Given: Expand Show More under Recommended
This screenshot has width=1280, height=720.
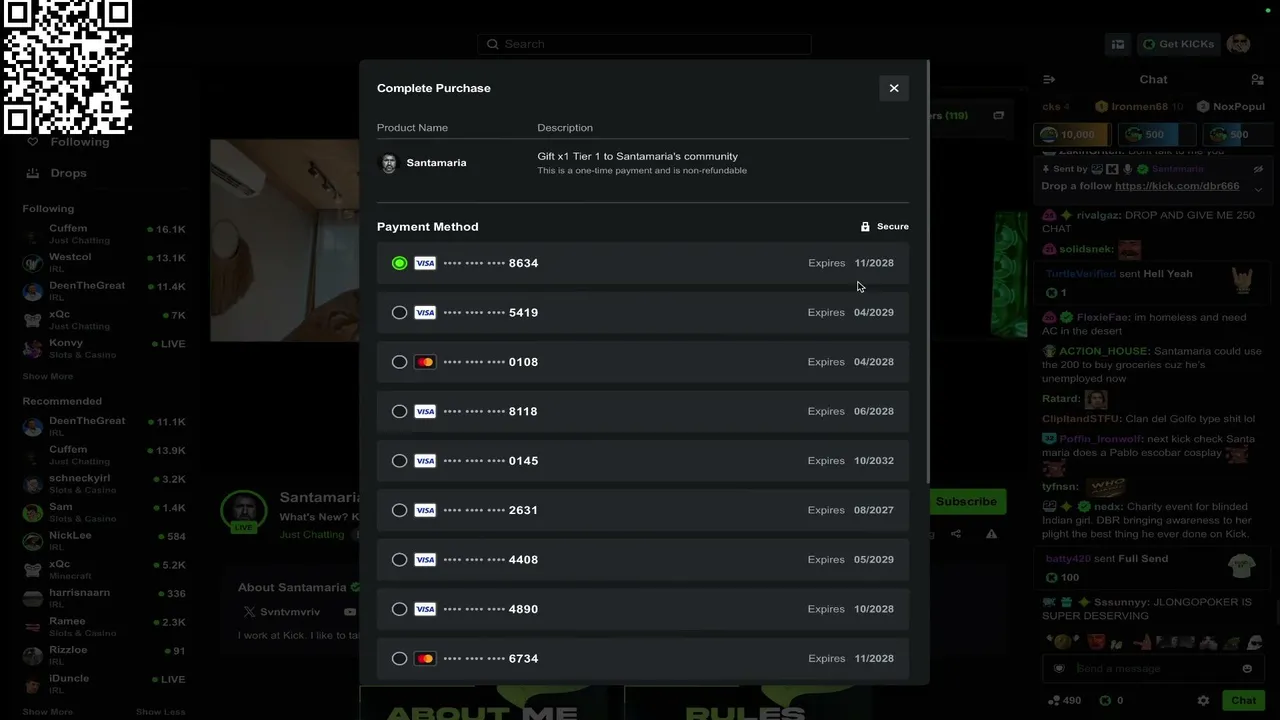Looking at the screenshot, I should (x=48, y=712).
